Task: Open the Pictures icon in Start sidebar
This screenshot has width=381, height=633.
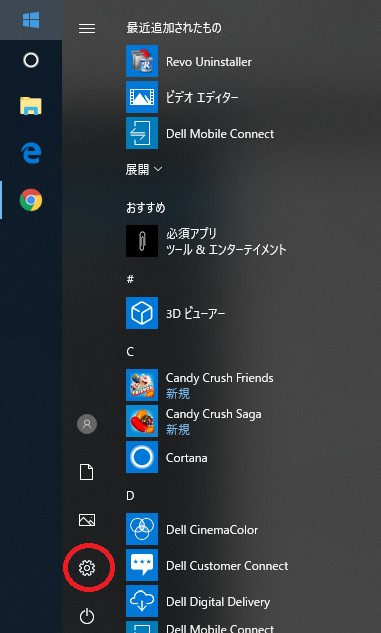Action: [87, 520]
